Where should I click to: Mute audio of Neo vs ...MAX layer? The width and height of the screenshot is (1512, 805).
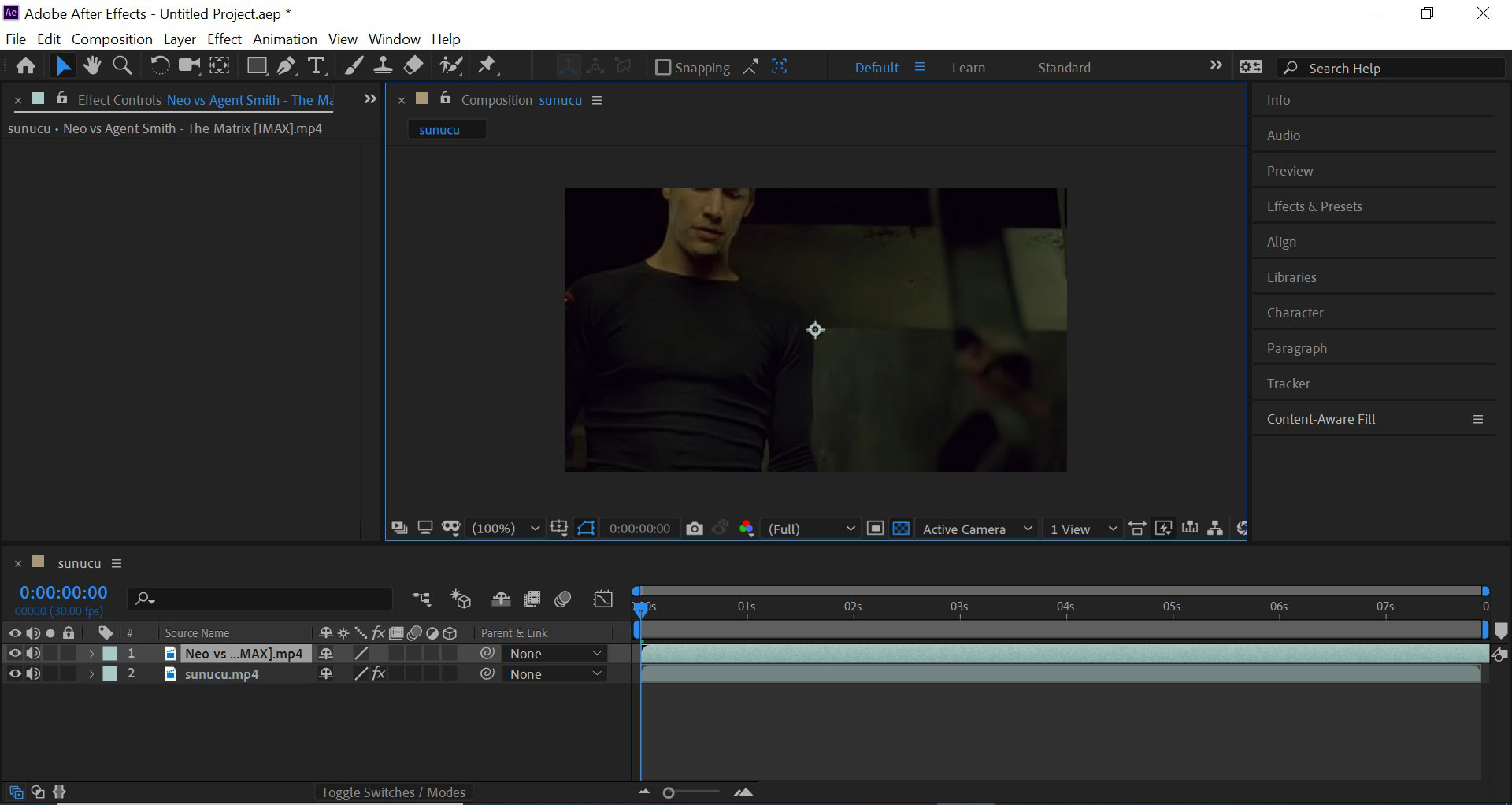[x=33, y=653]
